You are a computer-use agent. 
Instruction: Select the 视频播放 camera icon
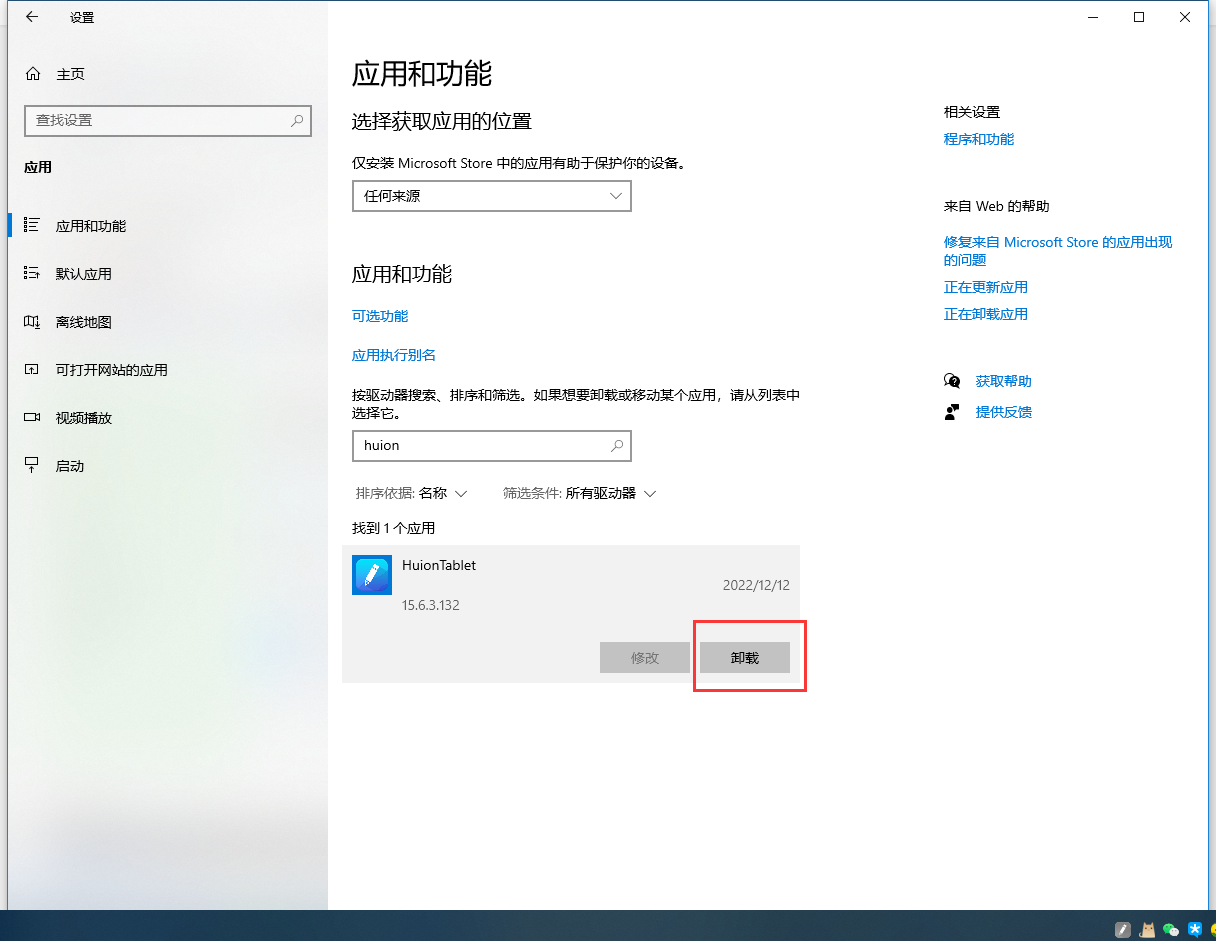(32, 418)
